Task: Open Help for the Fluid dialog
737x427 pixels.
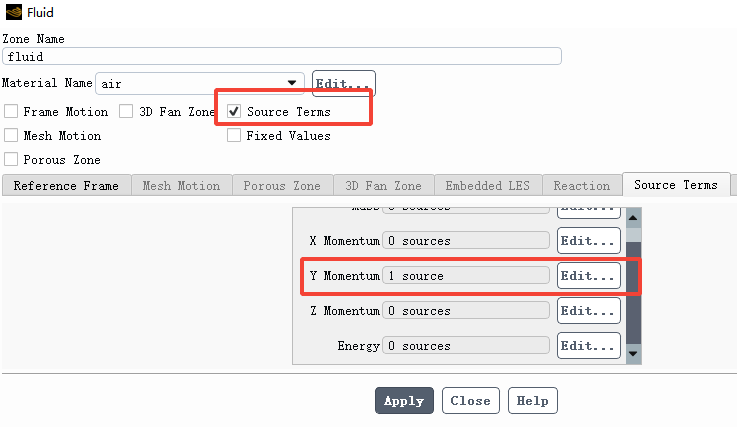Action: (x=533, y=401)
